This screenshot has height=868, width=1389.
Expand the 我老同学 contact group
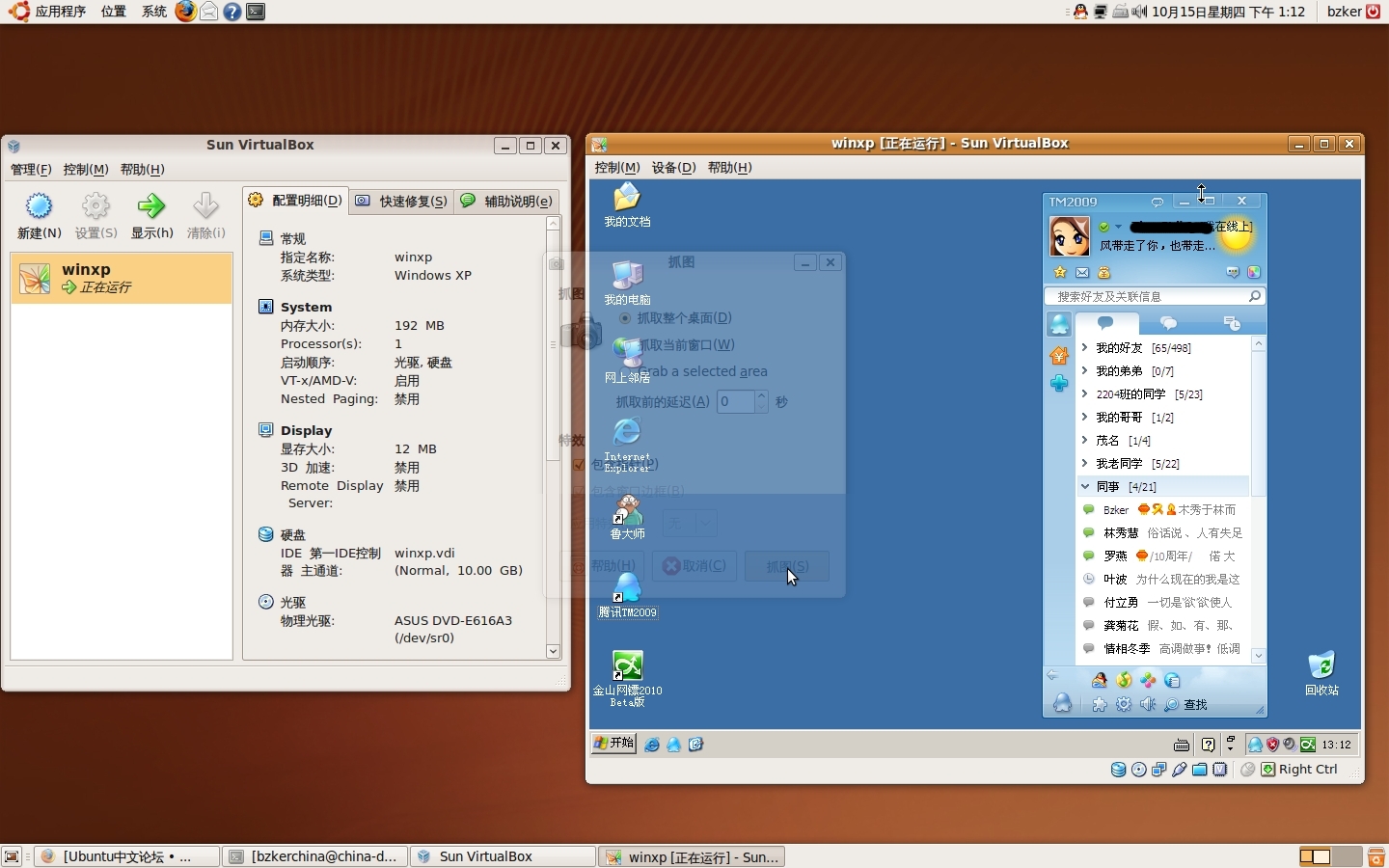pyautogui.click(x=1086, y=464)
